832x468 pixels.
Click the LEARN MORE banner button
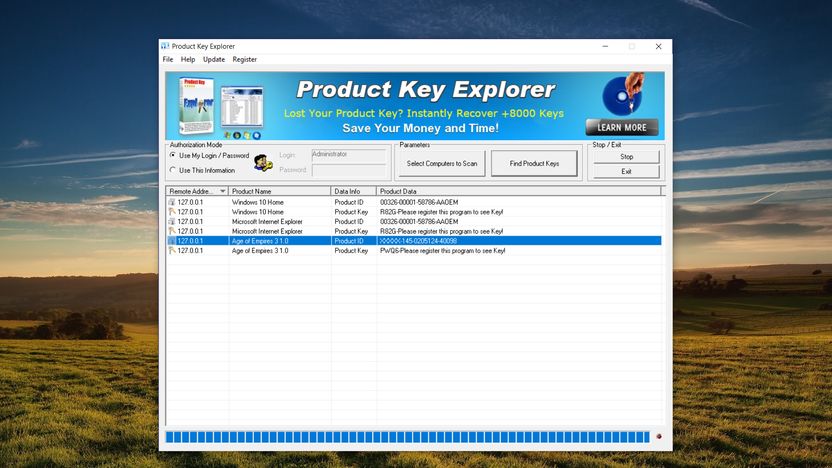pos(622,127)
